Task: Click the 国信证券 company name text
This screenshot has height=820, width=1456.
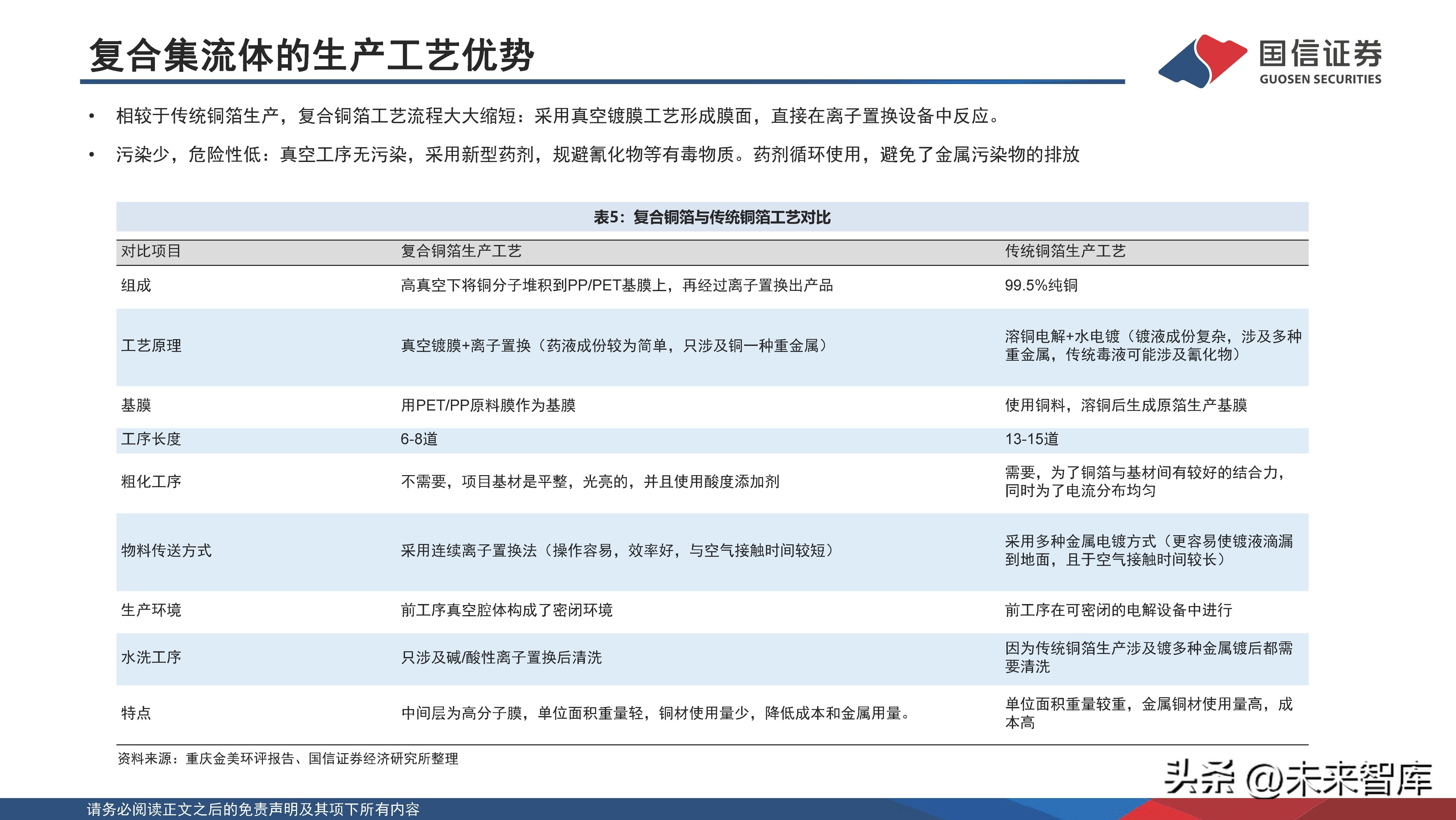Action: (x=1320, y=53)
